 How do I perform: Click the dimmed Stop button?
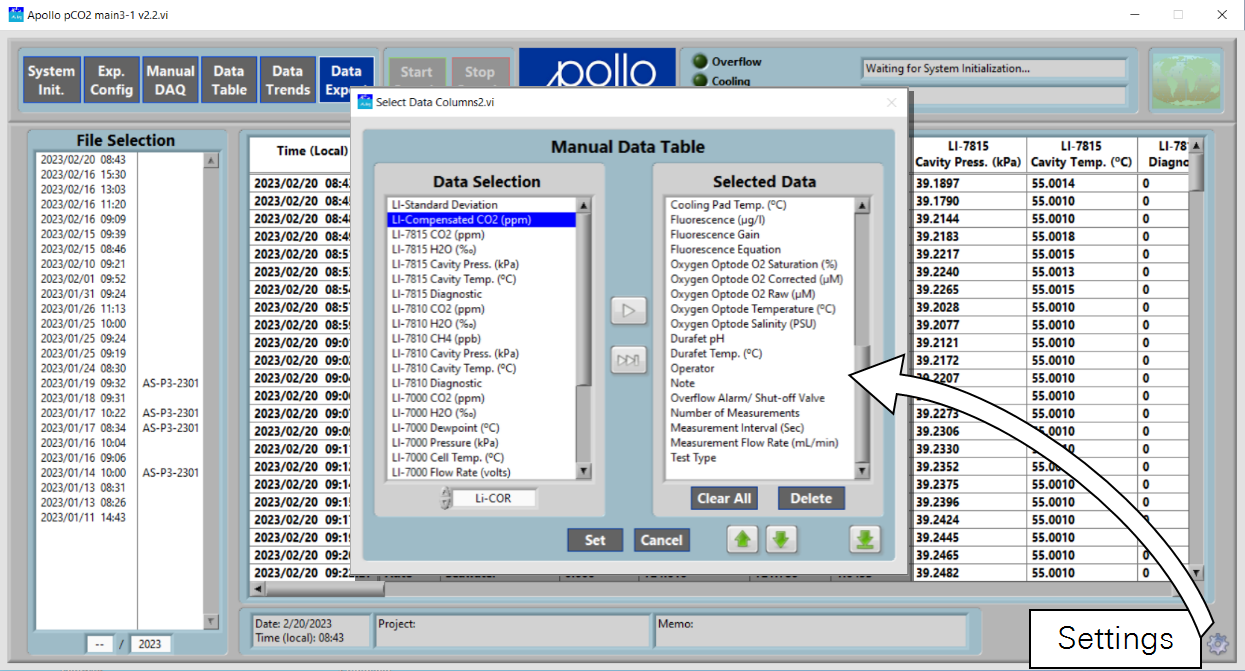[x=480, y=72]
